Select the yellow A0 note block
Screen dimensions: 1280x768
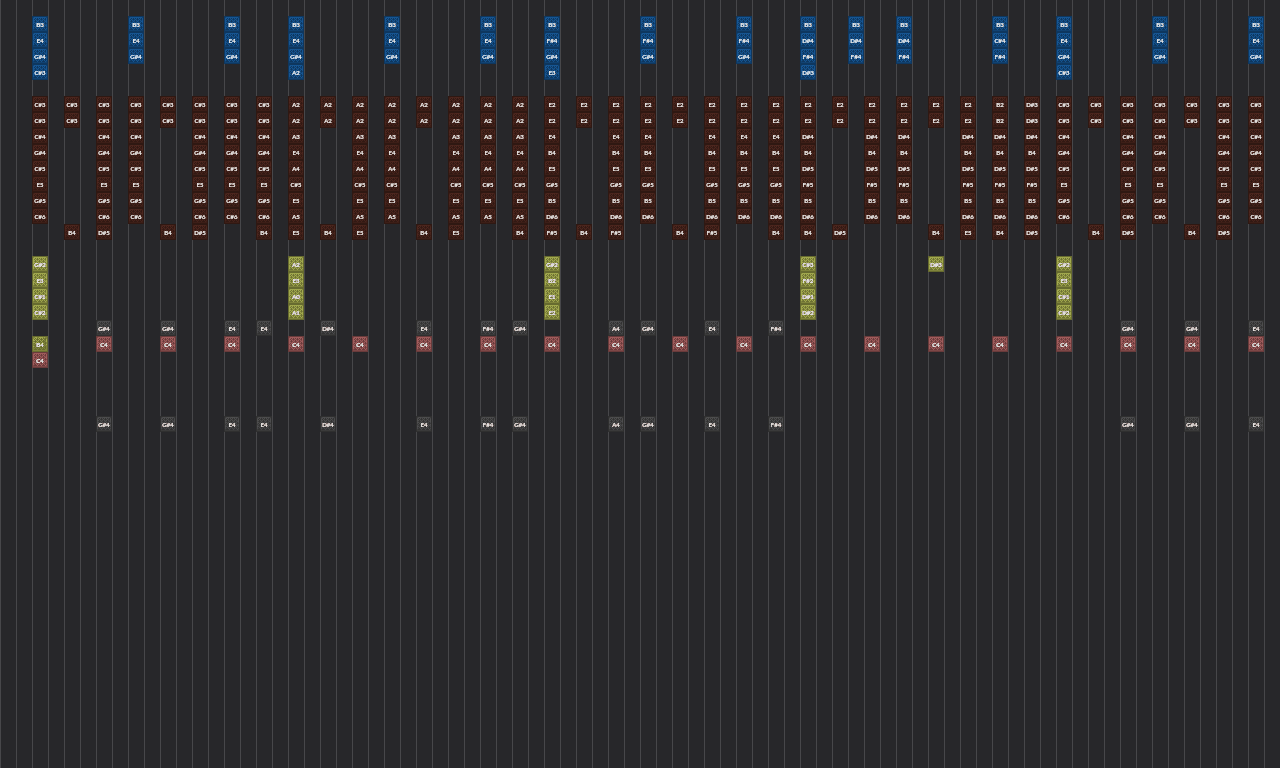296,297
